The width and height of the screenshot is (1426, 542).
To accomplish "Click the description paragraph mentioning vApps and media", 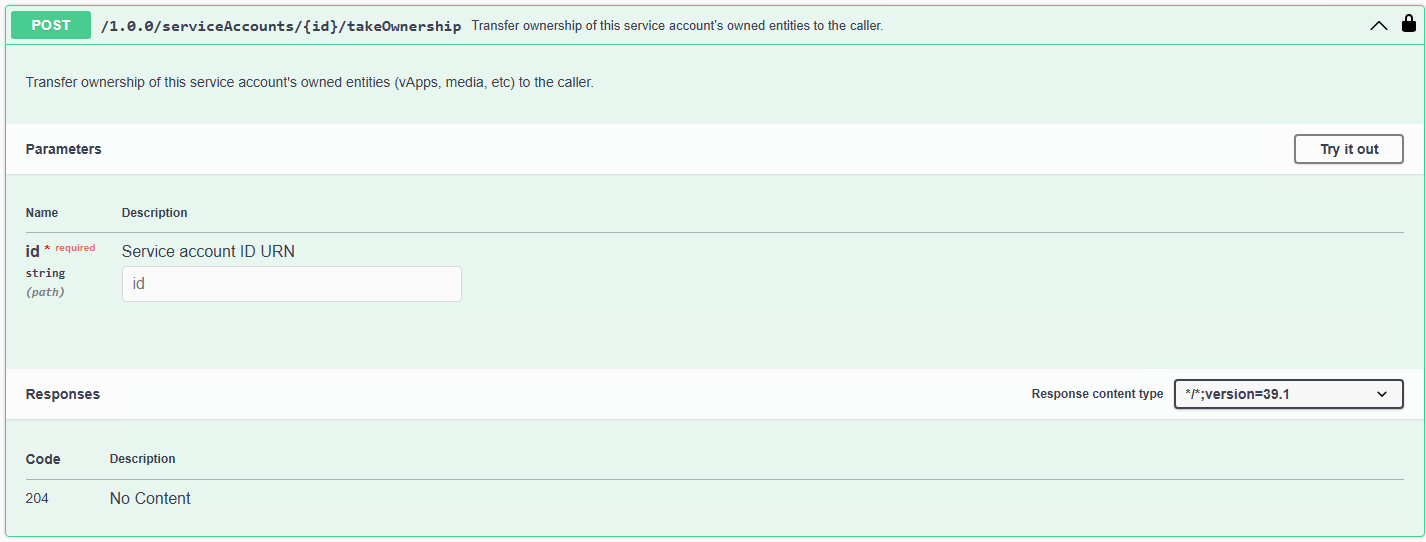I will pos(310,82).
